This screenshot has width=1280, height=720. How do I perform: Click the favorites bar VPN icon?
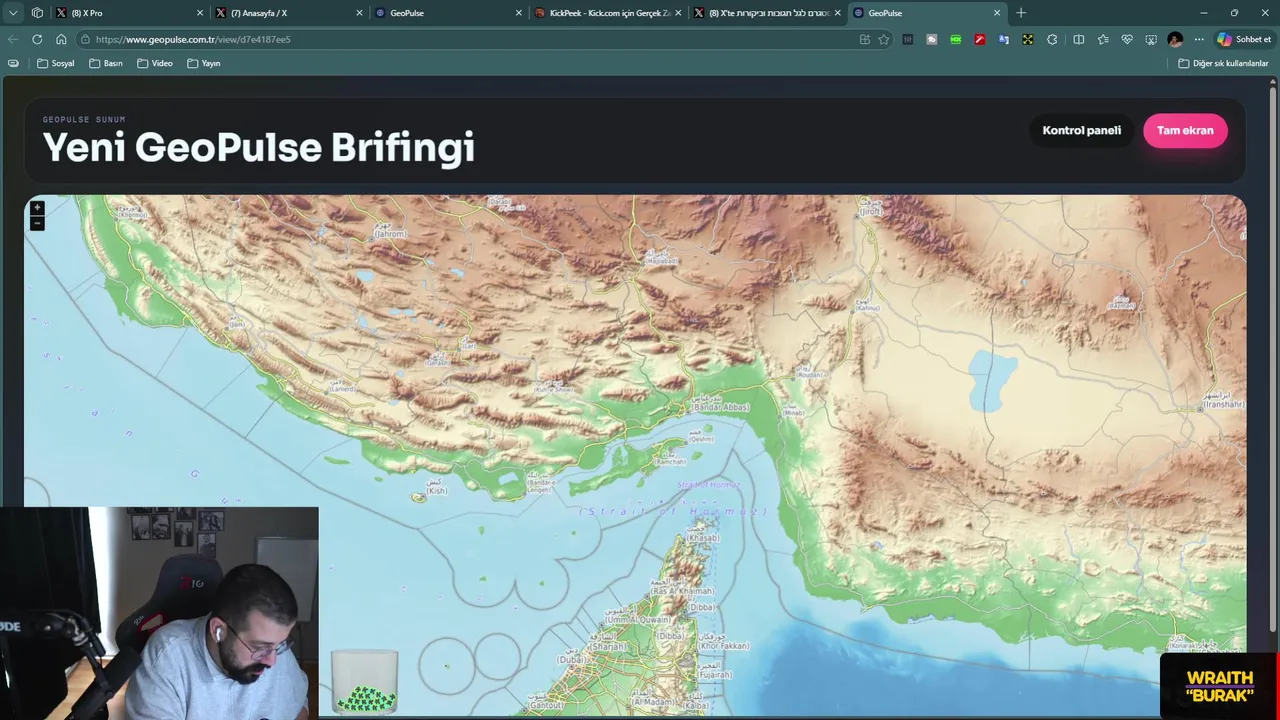tap(13, 63)
